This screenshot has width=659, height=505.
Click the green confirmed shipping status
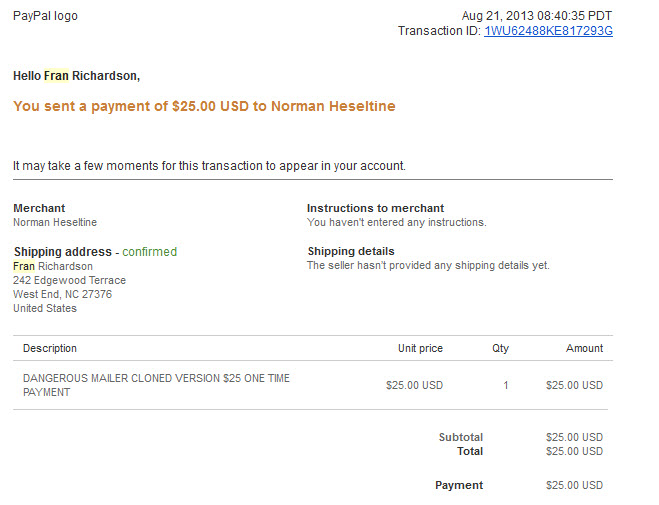150,252
